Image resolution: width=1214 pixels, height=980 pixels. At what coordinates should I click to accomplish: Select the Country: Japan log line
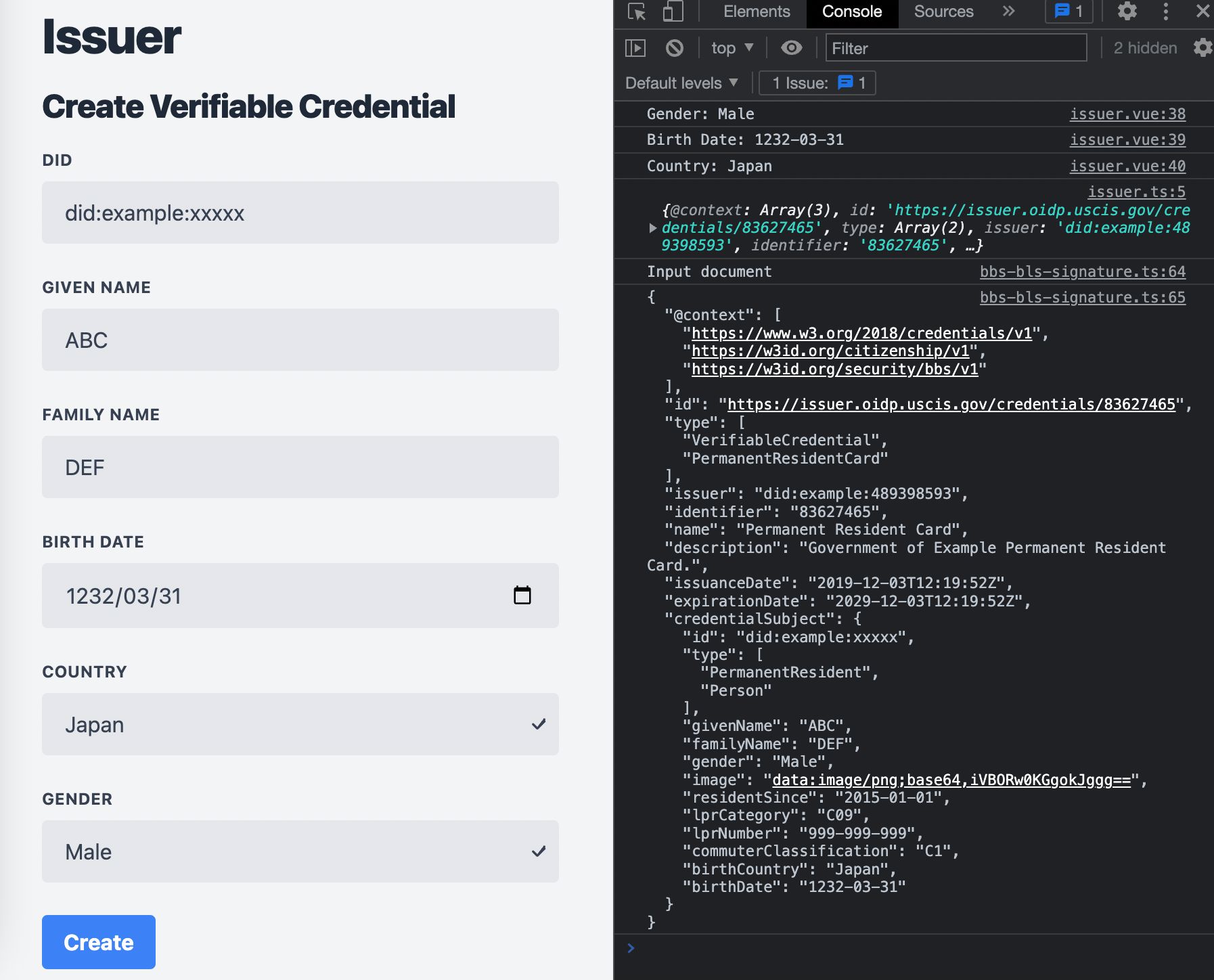click(709, 166)
